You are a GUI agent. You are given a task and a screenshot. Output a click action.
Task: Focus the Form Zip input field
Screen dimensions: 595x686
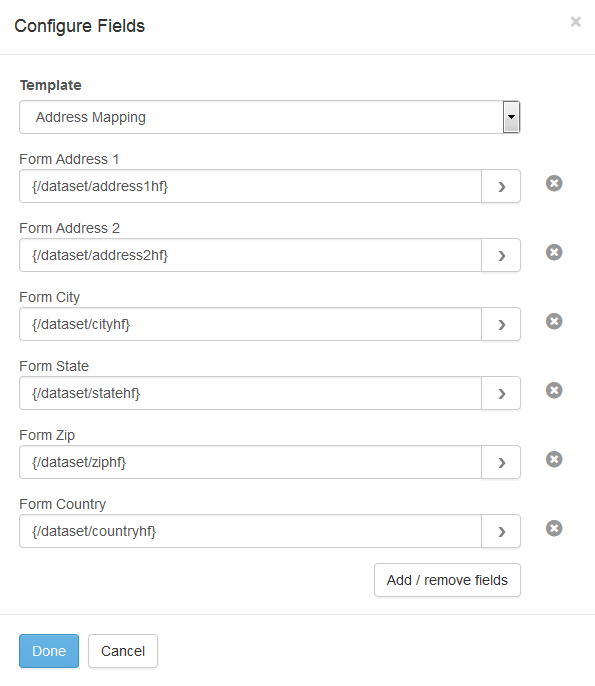click(x=250, y=462)
